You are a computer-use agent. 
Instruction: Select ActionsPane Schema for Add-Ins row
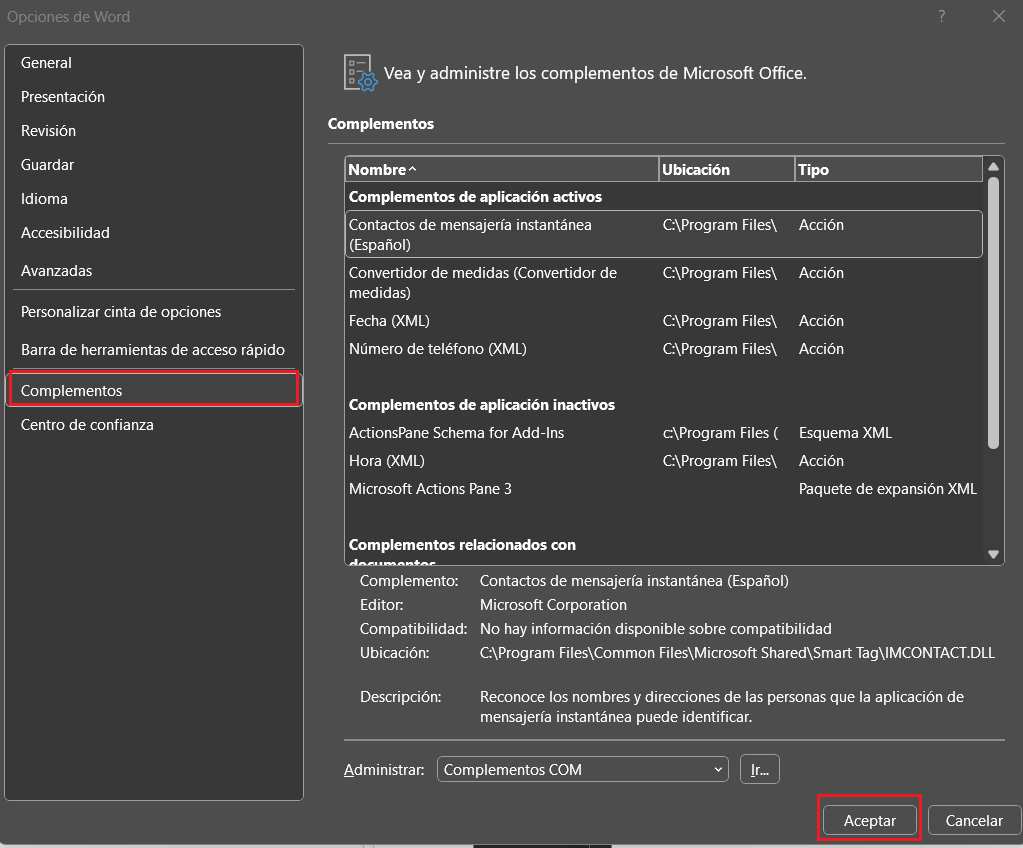tap(664, 432)
